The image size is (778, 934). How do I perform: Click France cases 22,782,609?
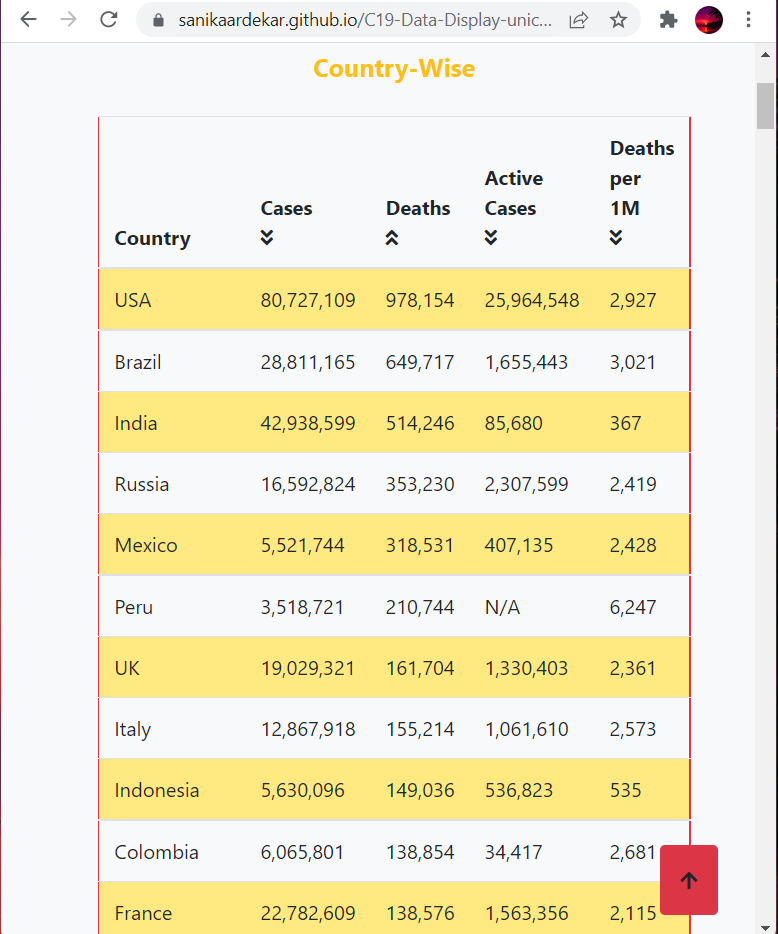(x=308, y=913)
